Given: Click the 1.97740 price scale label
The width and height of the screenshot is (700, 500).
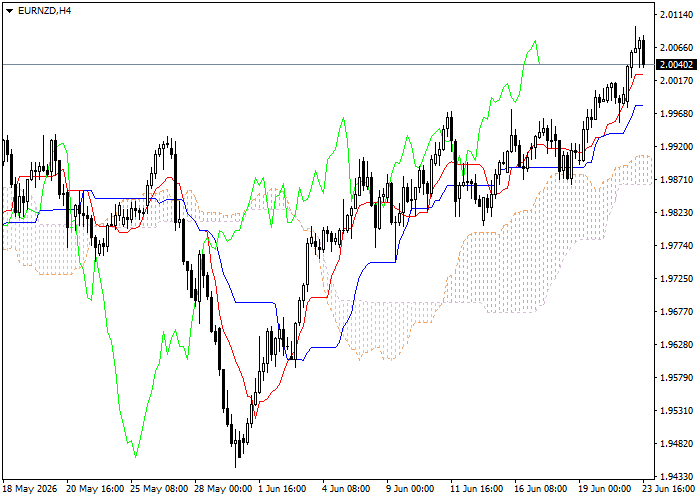Looking at the screenshot, I should (x=676, y=246).
